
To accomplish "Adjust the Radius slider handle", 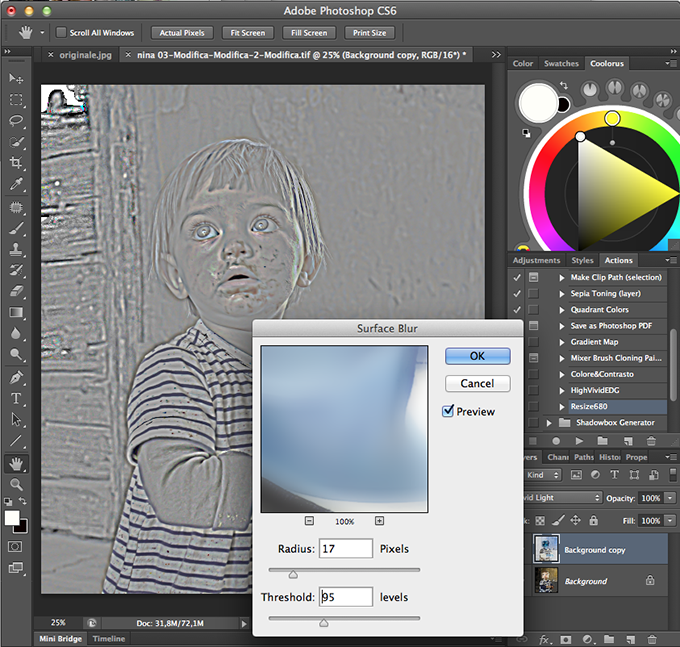I will (x=293, y=575).
